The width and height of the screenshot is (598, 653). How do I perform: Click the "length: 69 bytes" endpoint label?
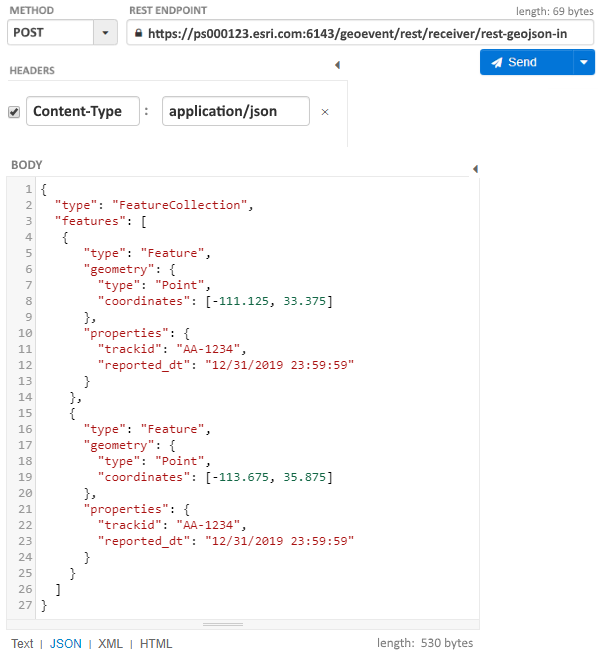(x=555, y=11)
